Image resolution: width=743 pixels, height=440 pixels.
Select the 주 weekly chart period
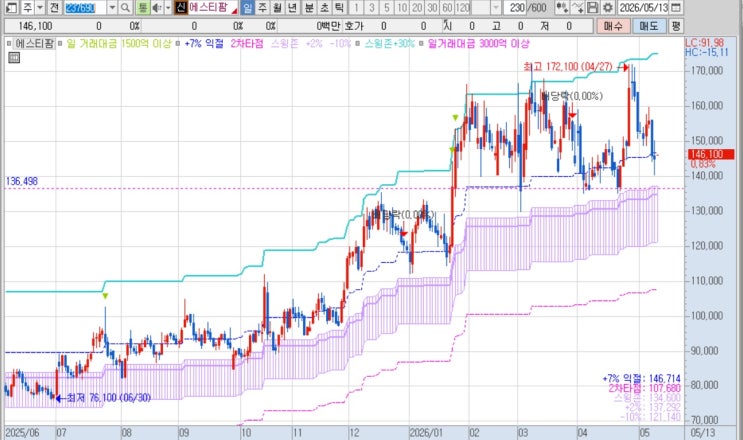coord(262,8)
